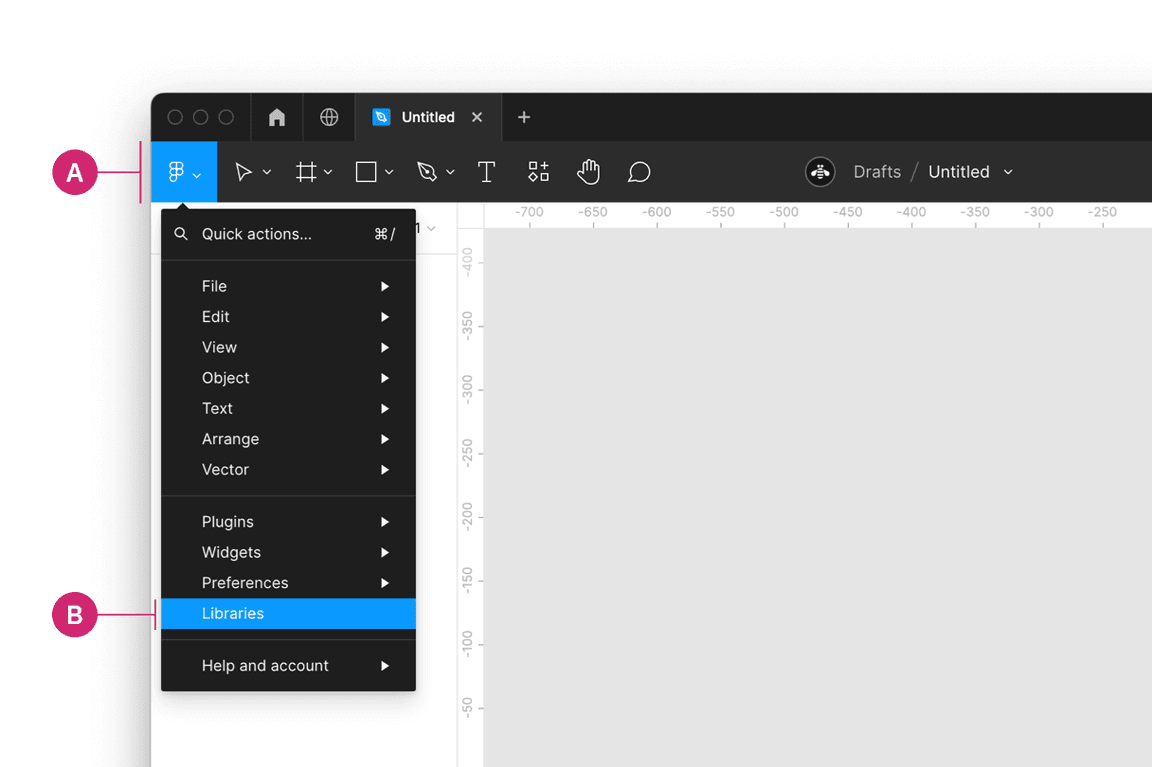Choose Libraries from the menu

289,613
